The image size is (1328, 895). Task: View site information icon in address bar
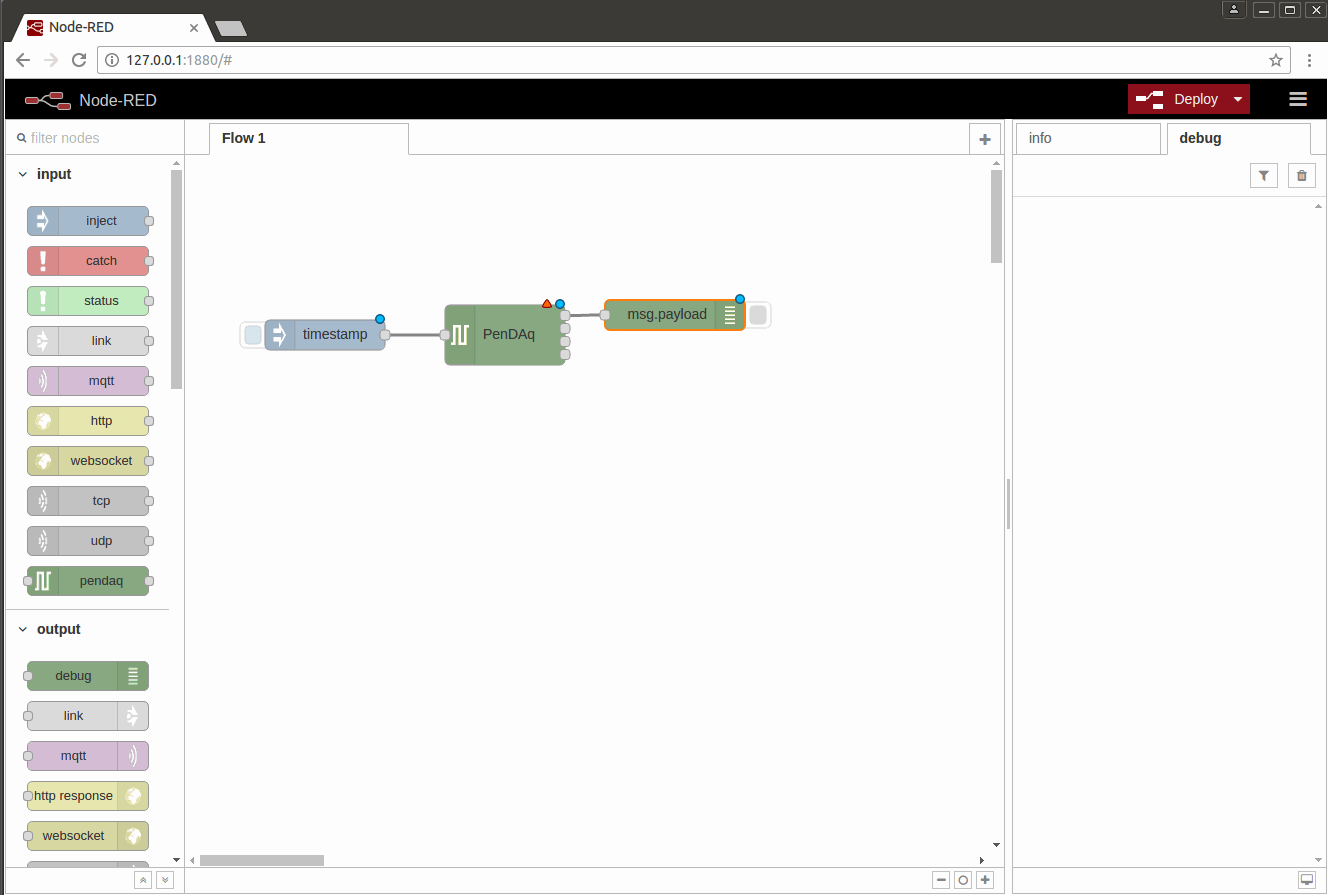click(112, 60)
